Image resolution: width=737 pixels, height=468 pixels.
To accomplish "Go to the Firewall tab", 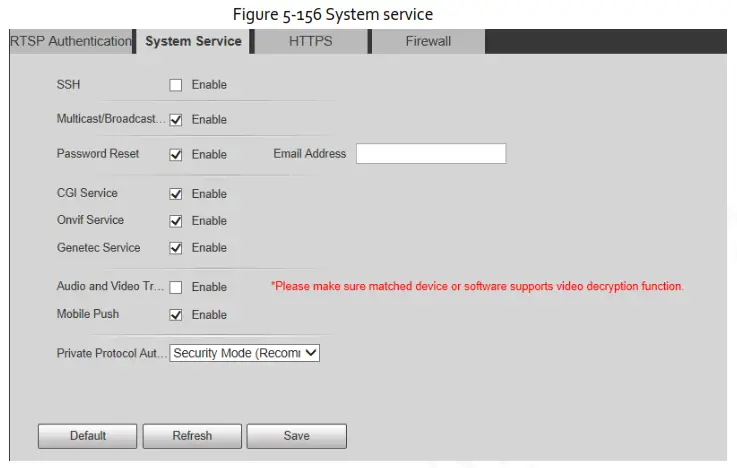I will [x=428, y=41].
